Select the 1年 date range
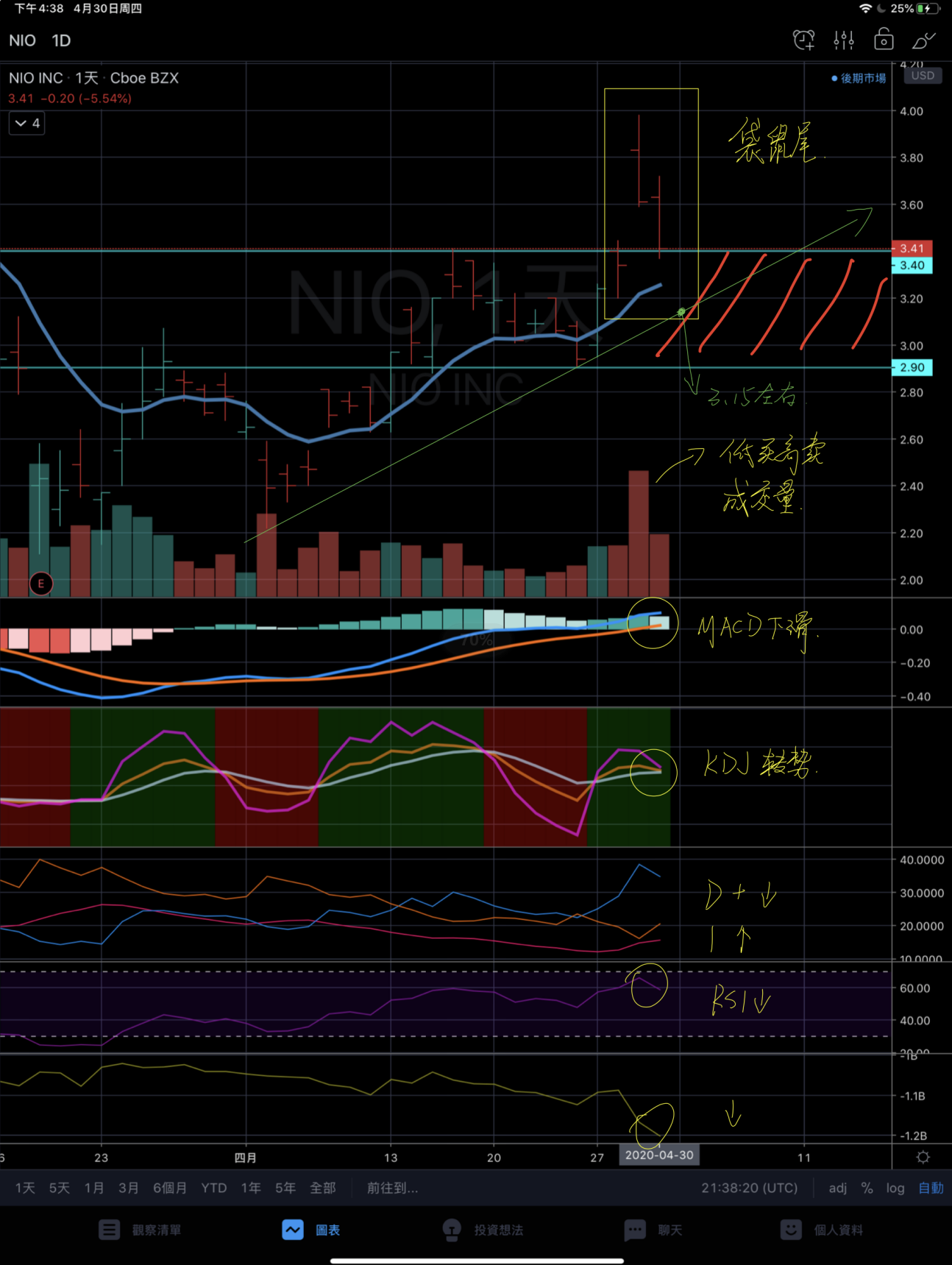 click(x=251, y=1188)
